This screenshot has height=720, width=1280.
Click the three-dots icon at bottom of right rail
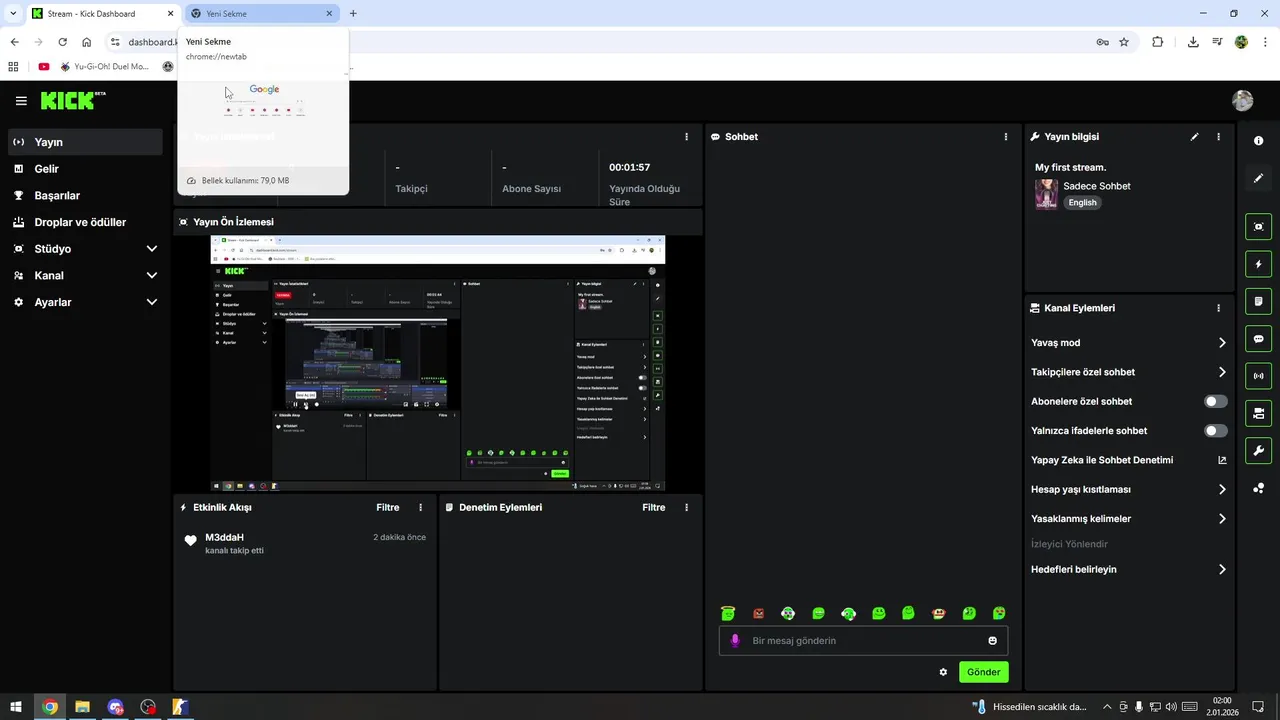[x=1259, y=488]
